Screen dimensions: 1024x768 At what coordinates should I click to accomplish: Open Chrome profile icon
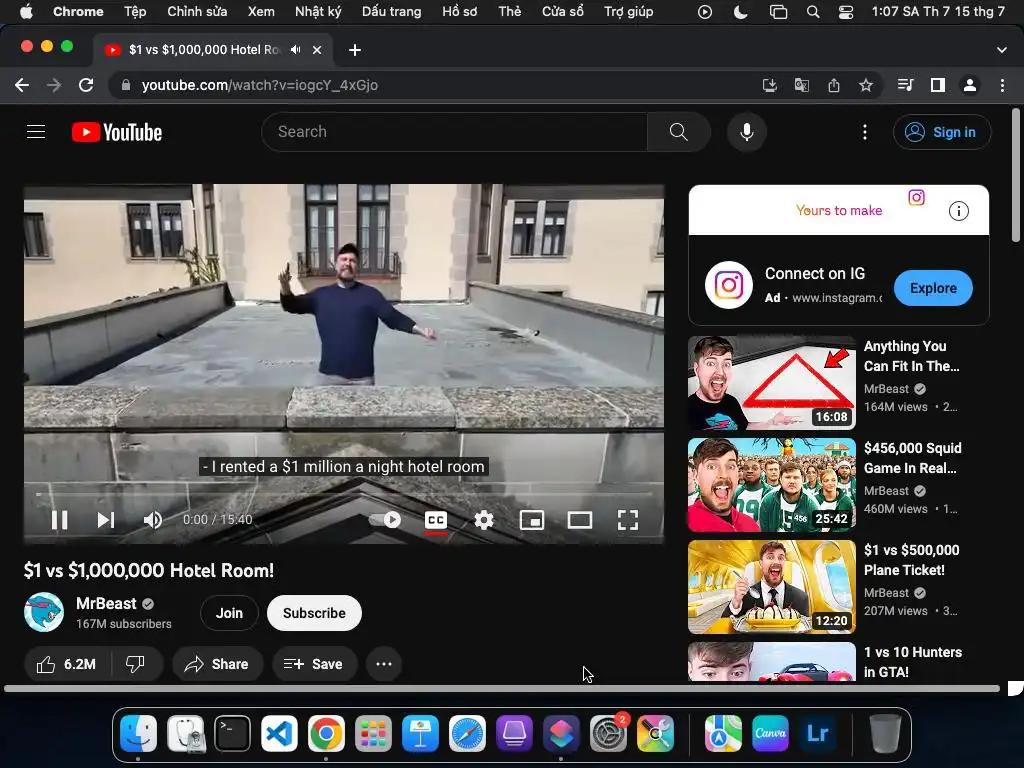[970, 85]
